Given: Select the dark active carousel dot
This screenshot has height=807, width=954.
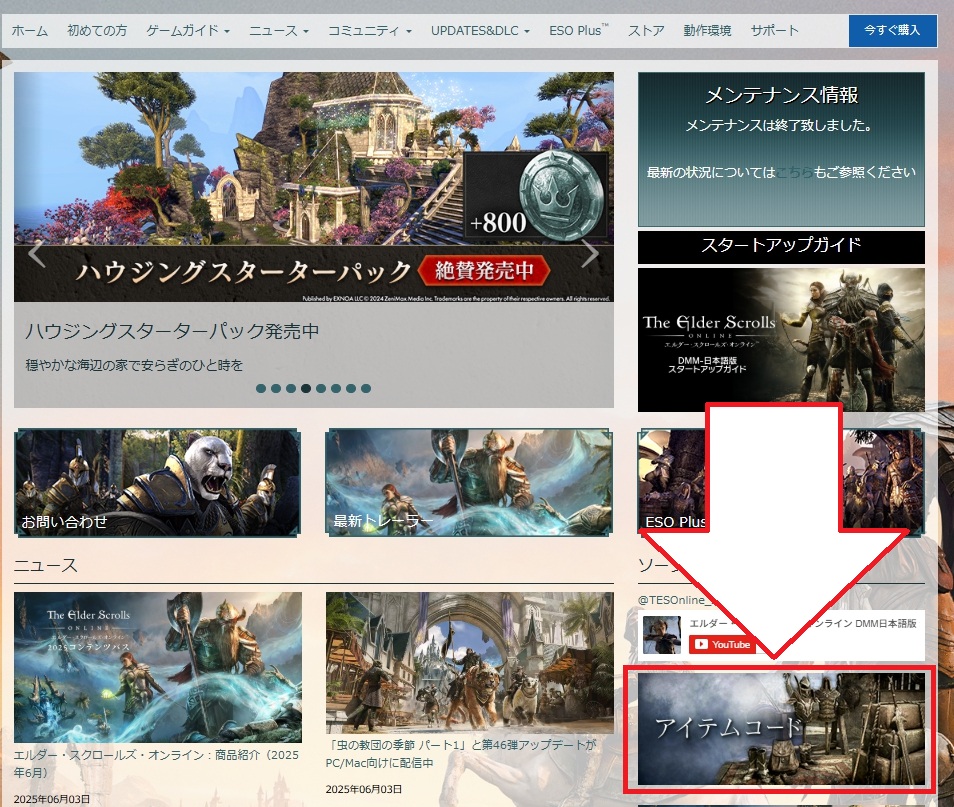Looking at the screenshot, I should point(306,388).
